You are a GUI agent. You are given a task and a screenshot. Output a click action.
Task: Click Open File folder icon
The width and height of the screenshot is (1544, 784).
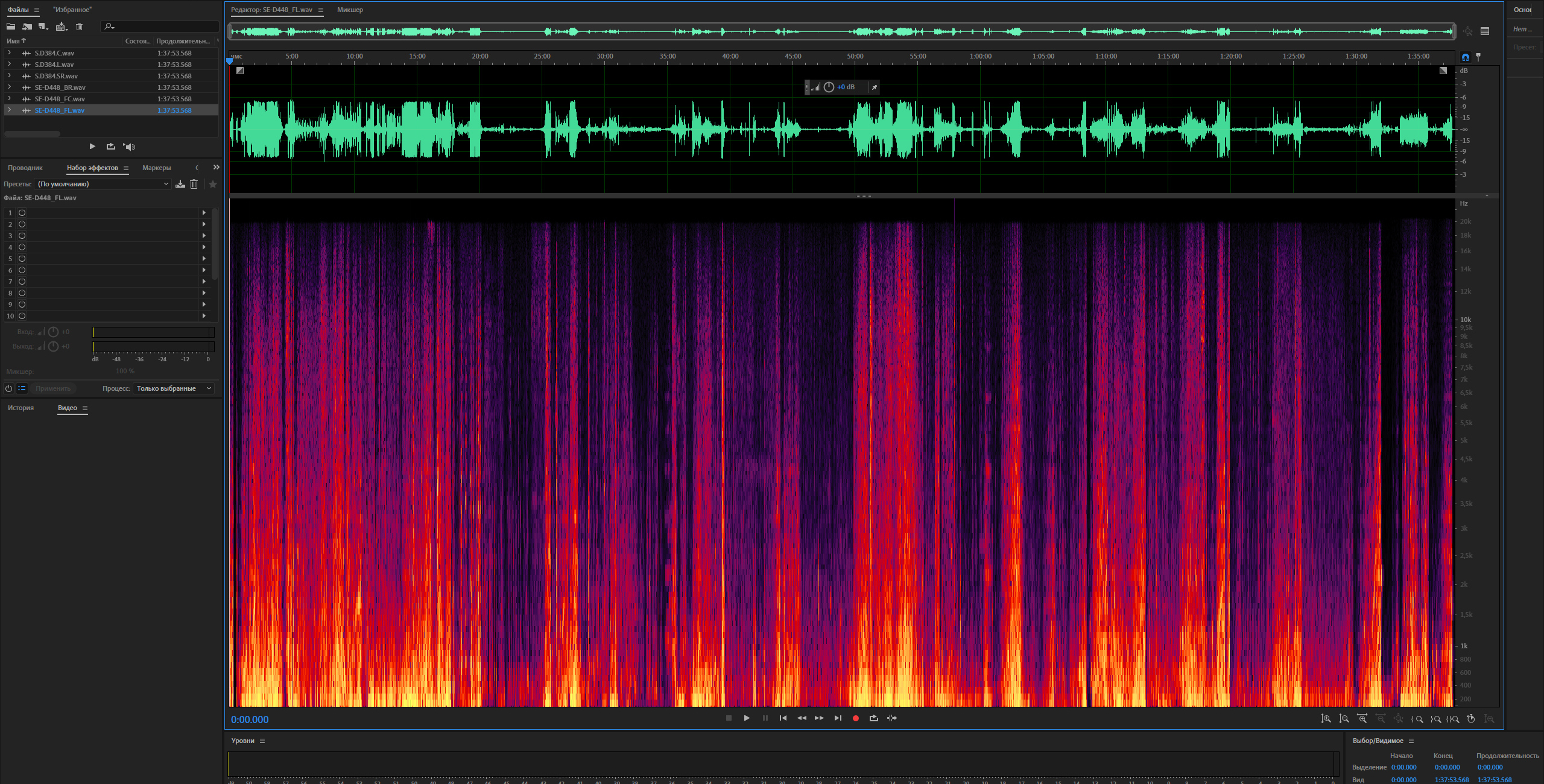click(x=11, y=27)
